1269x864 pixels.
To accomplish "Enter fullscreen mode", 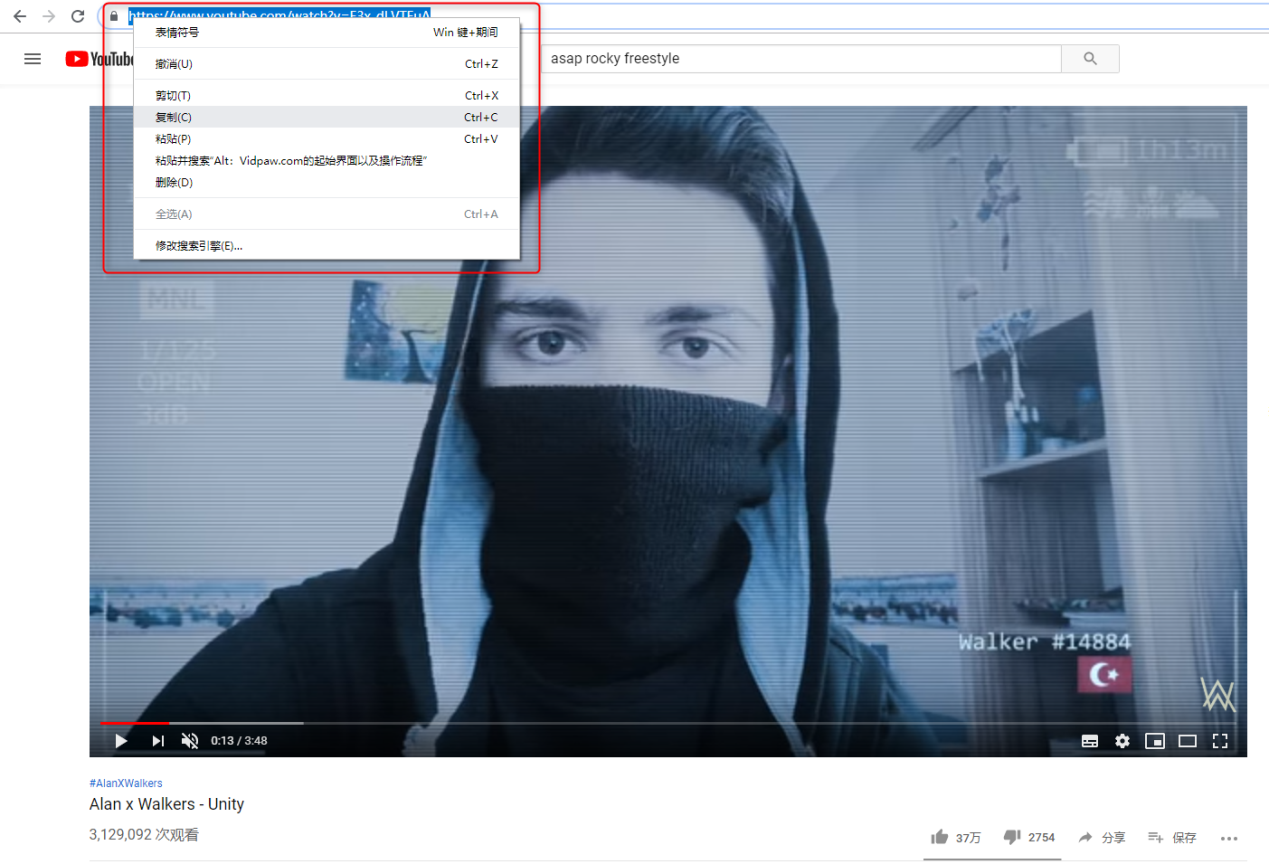I will point(1220,741).
